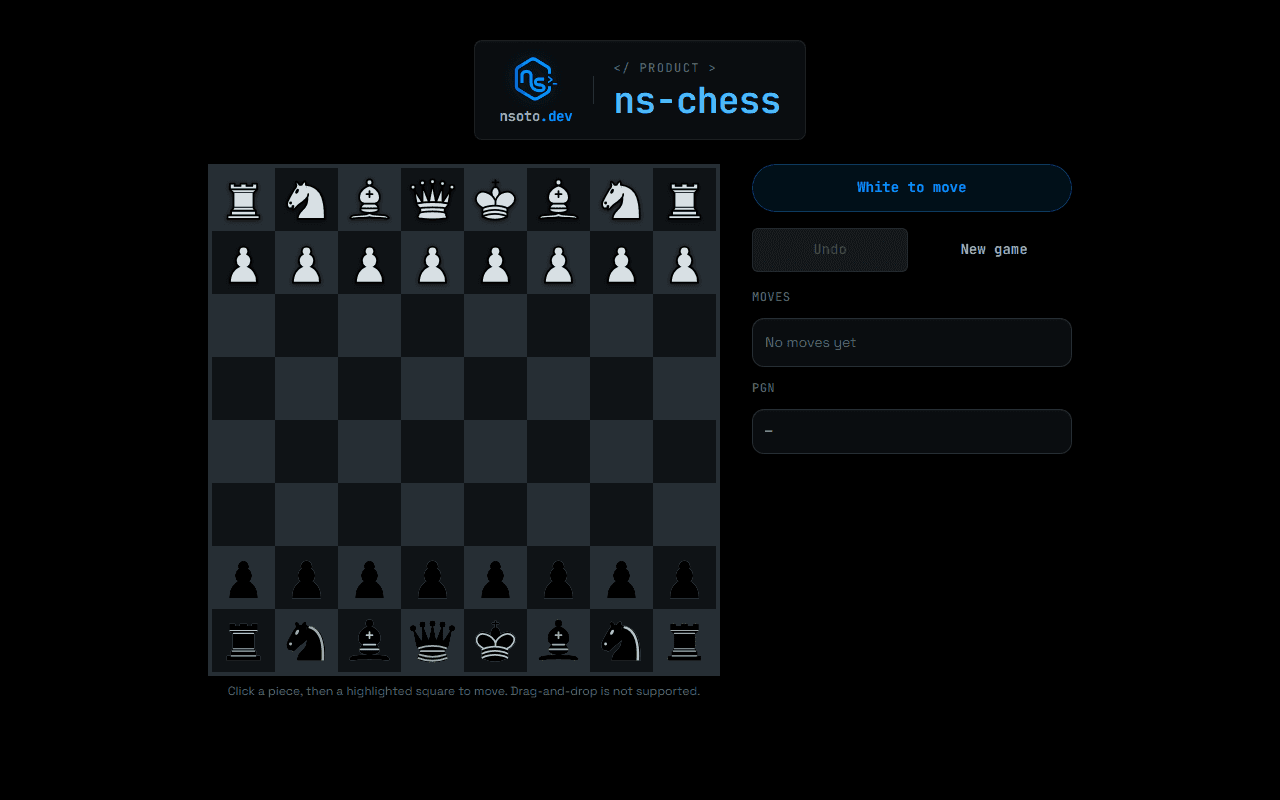Click the 'No moves yet' moves box
This screenshot has width=1280, height=800.
[x=912, y=342]
